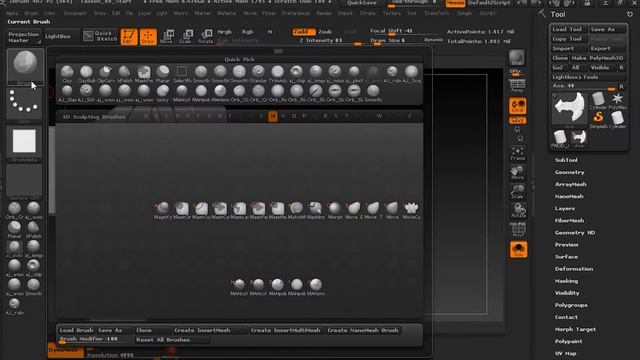Open the Preferences menu

[x=296, y=13]
